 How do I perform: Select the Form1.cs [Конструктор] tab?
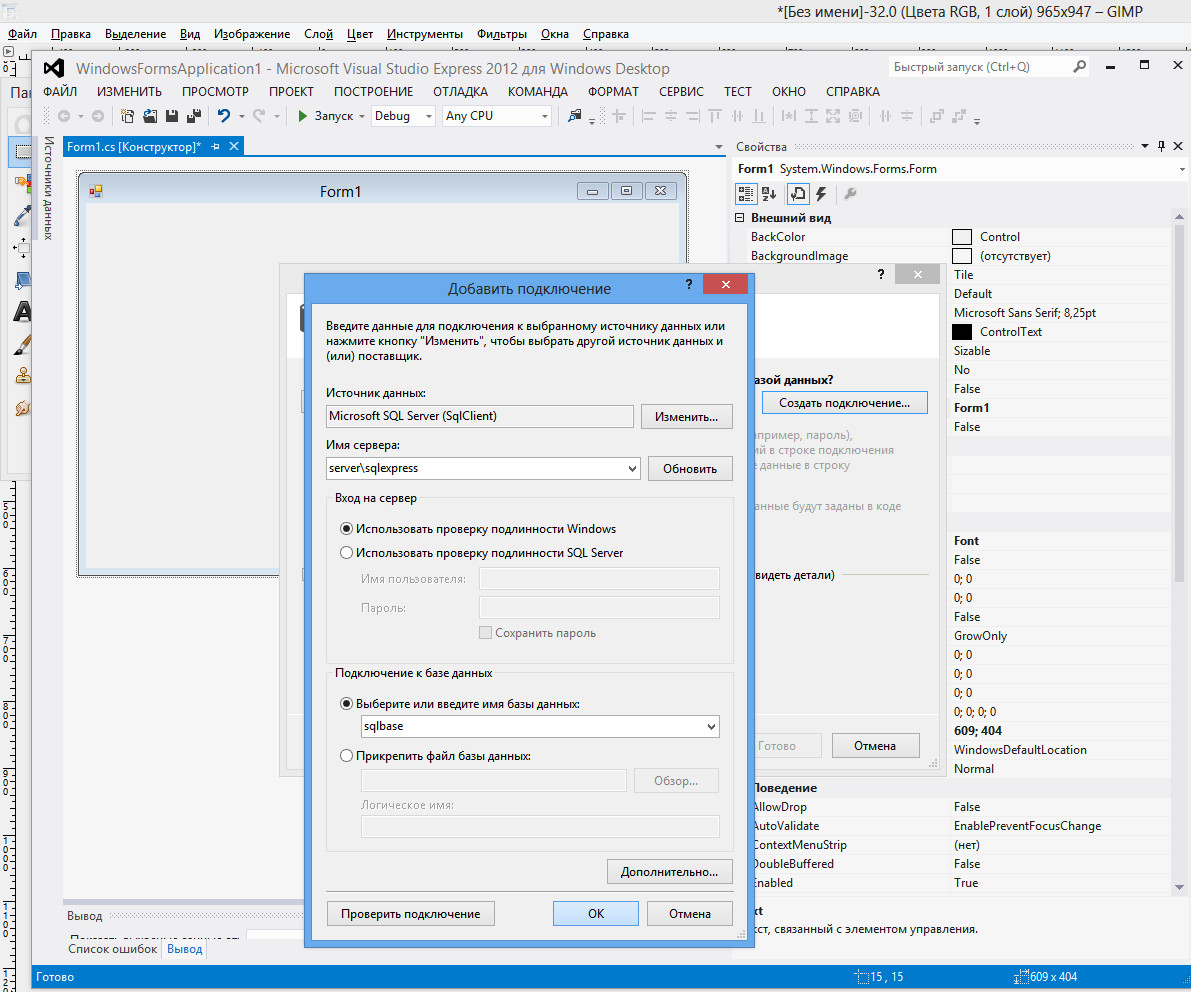tap(134, 147)
